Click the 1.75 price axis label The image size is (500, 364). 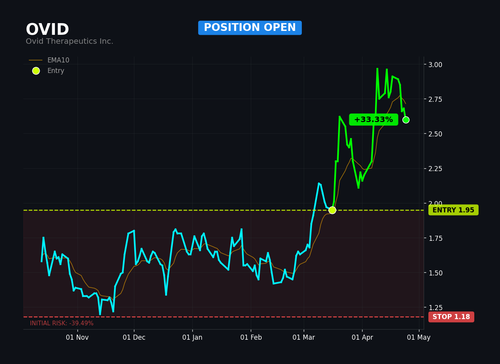(435, 238)
